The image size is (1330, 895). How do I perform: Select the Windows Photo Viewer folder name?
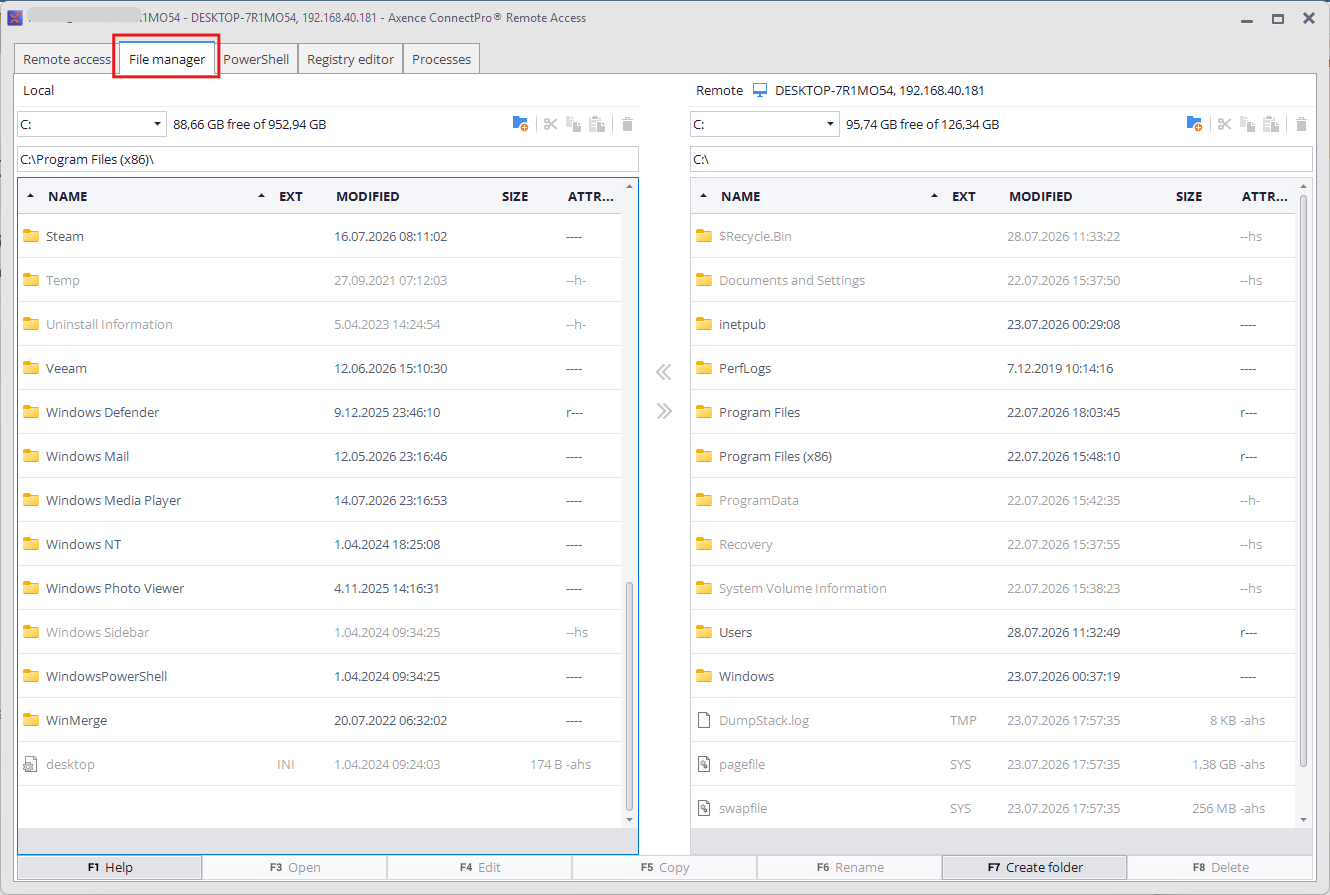pos(115,588)
